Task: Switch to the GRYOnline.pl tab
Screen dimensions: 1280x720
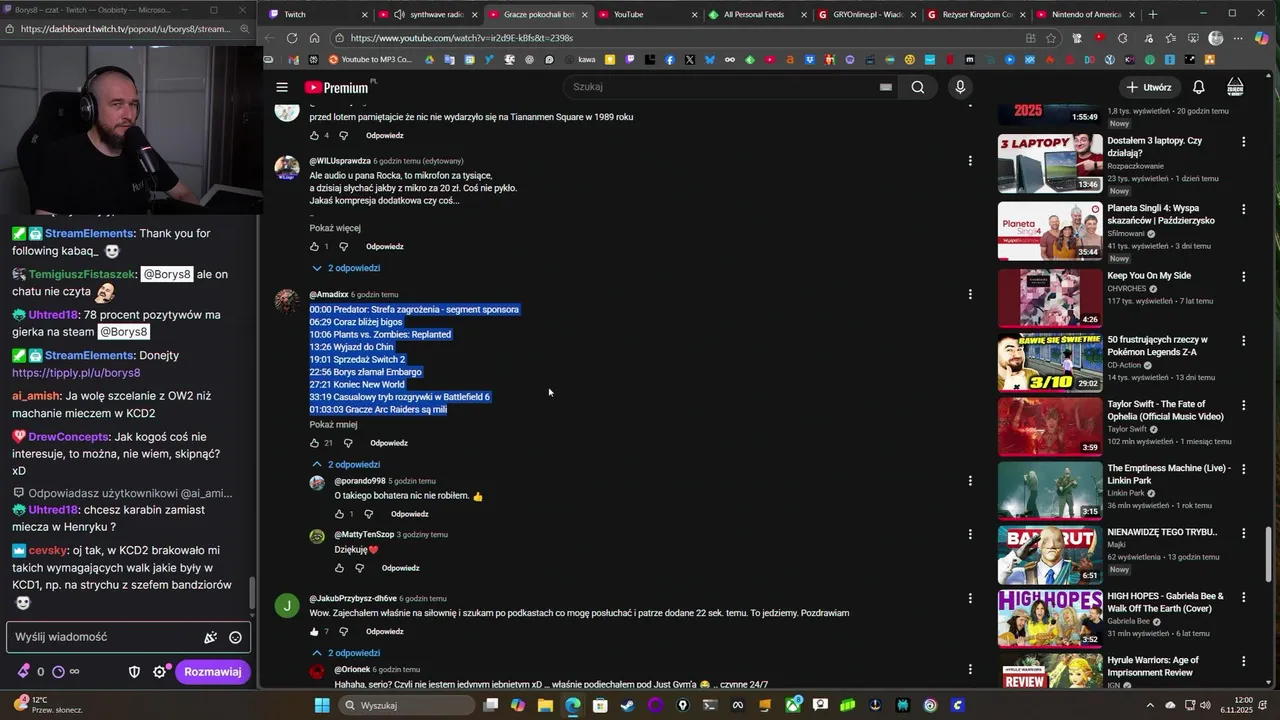Action: point(866,14)
